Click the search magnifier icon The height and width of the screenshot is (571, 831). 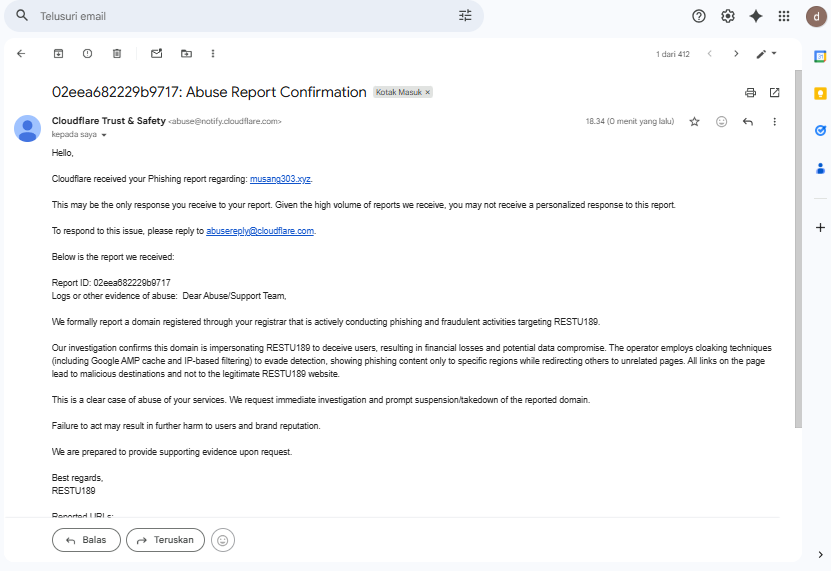pos(22,15)
